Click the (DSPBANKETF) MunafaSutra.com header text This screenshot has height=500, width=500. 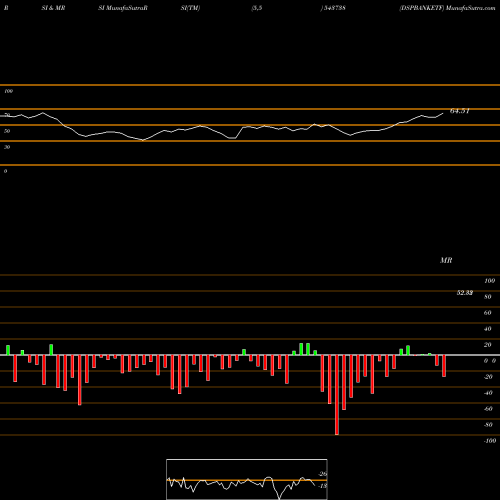coord(447,8)
